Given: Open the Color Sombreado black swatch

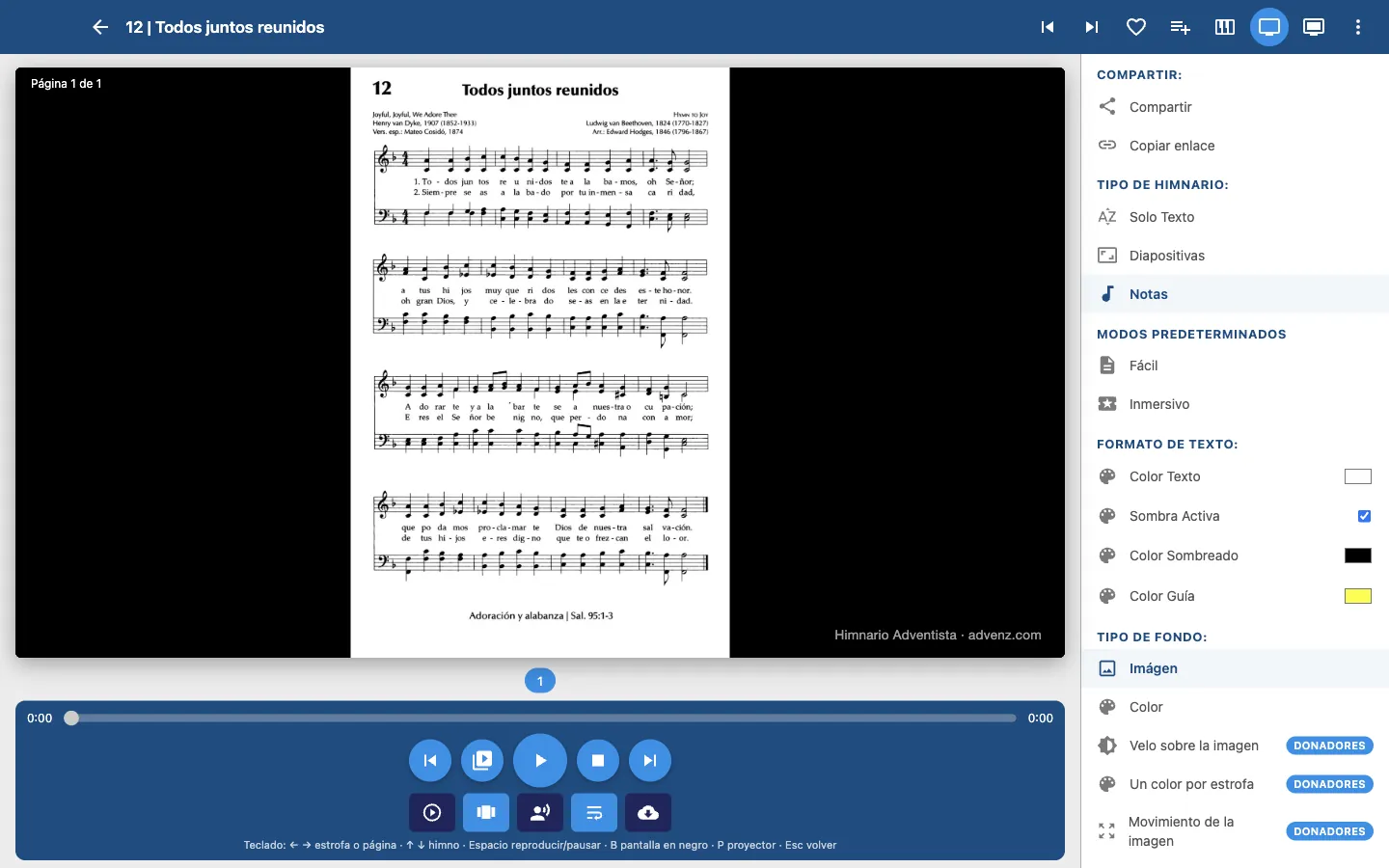Looking at the screenshot, I should pyautogui.click(x=1358, y=556).
